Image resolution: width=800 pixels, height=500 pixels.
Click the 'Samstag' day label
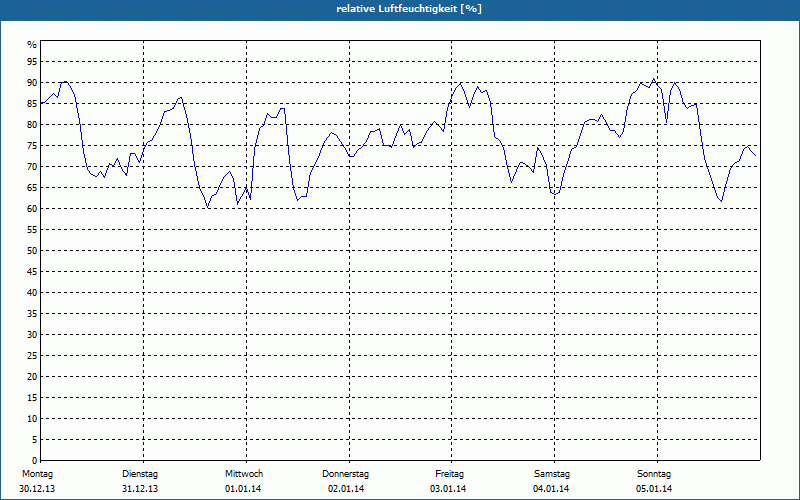pyautogui.click(x=552, y=474)
